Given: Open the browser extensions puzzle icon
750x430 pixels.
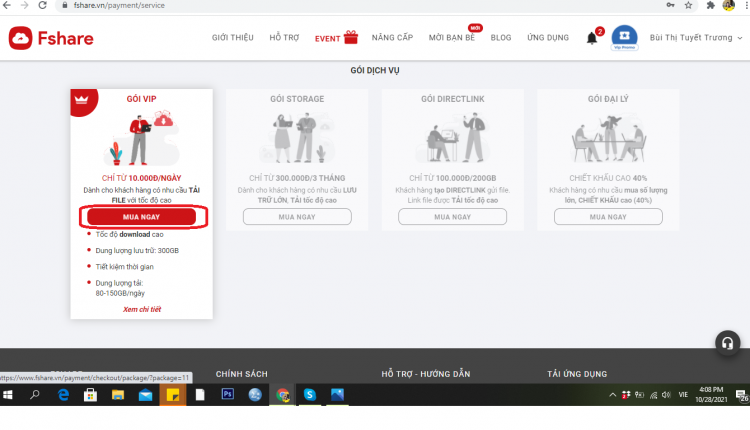Looking at the screenshot, I should pyautogui.click(x=710, y=5).
